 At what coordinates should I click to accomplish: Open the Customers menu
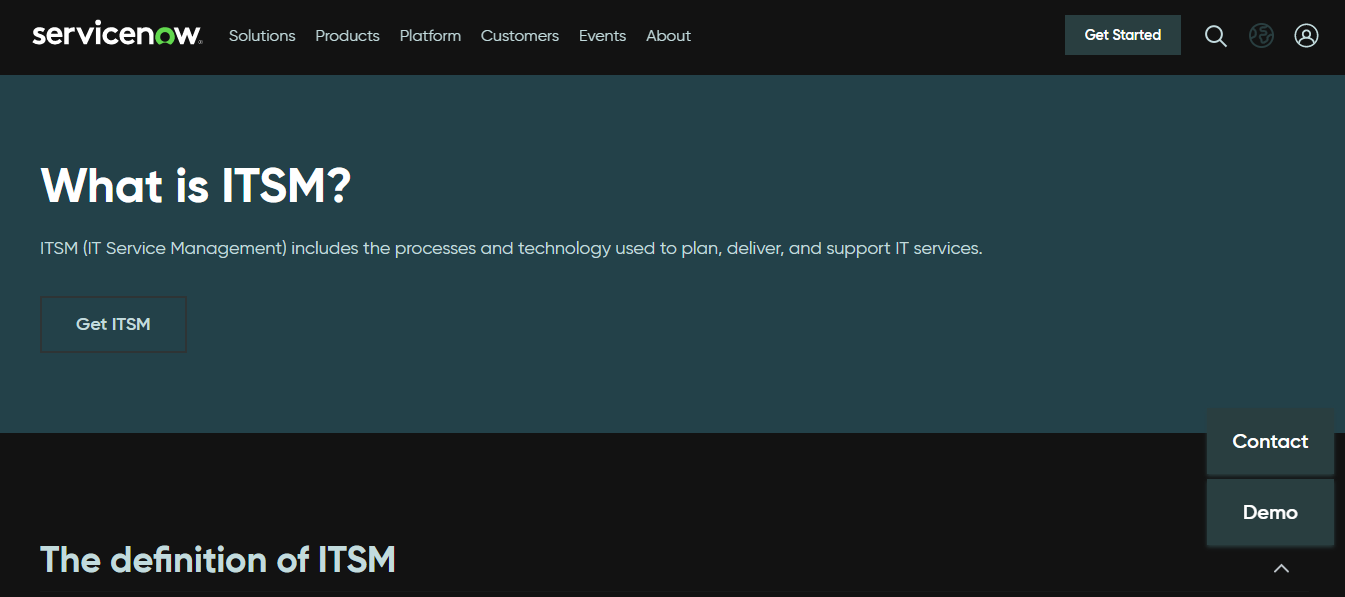(520, 36)
